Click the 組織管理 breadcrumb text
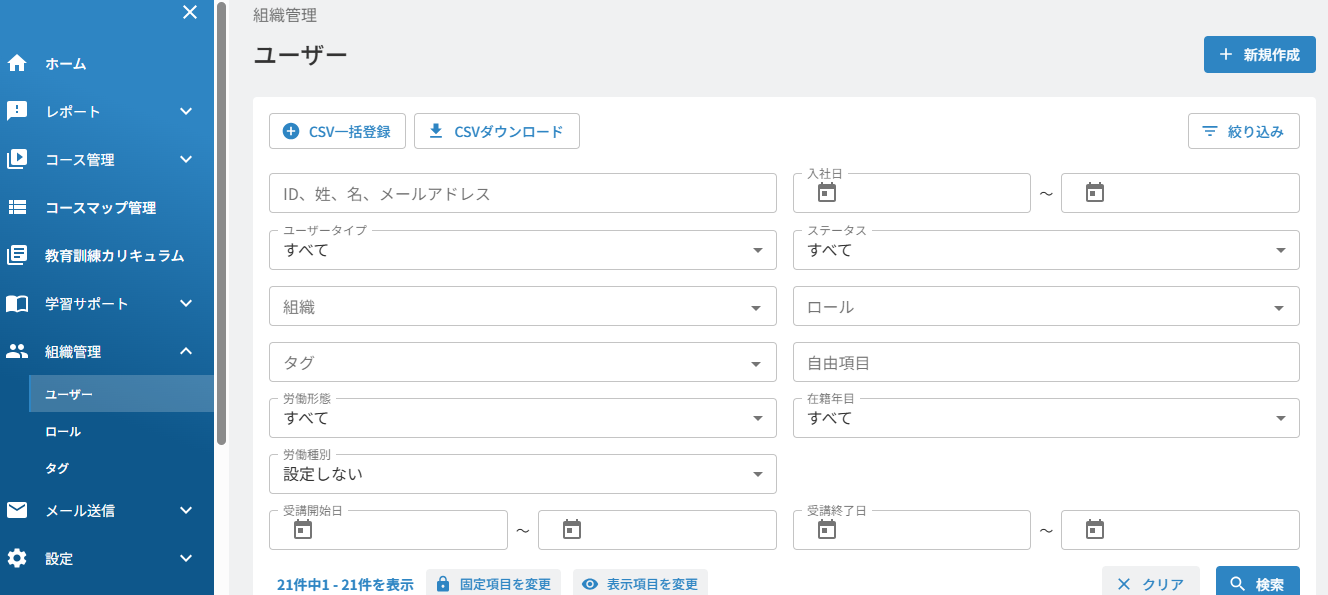1328x595 pixels. [285, 15]
